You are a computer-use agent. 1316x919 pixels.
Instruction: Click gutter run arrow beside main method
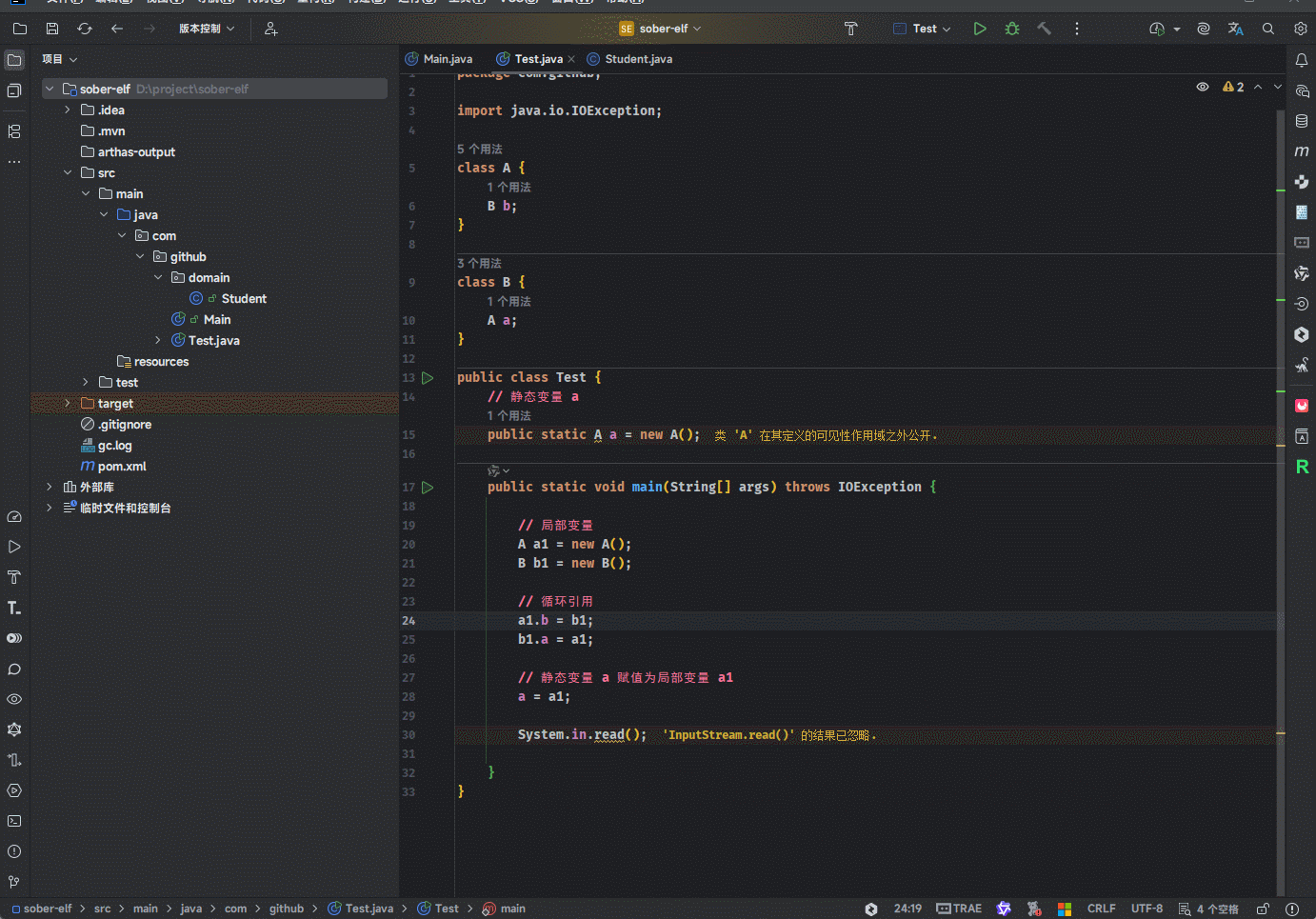428,487
